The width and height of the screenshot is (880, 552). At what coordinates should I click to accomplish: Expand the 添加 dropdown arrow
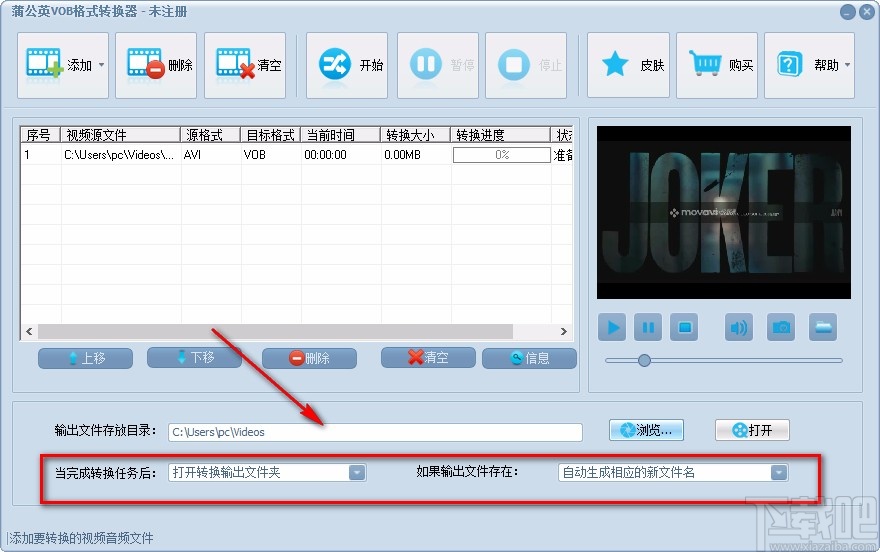pyautogui.click(x=102, y=65)
